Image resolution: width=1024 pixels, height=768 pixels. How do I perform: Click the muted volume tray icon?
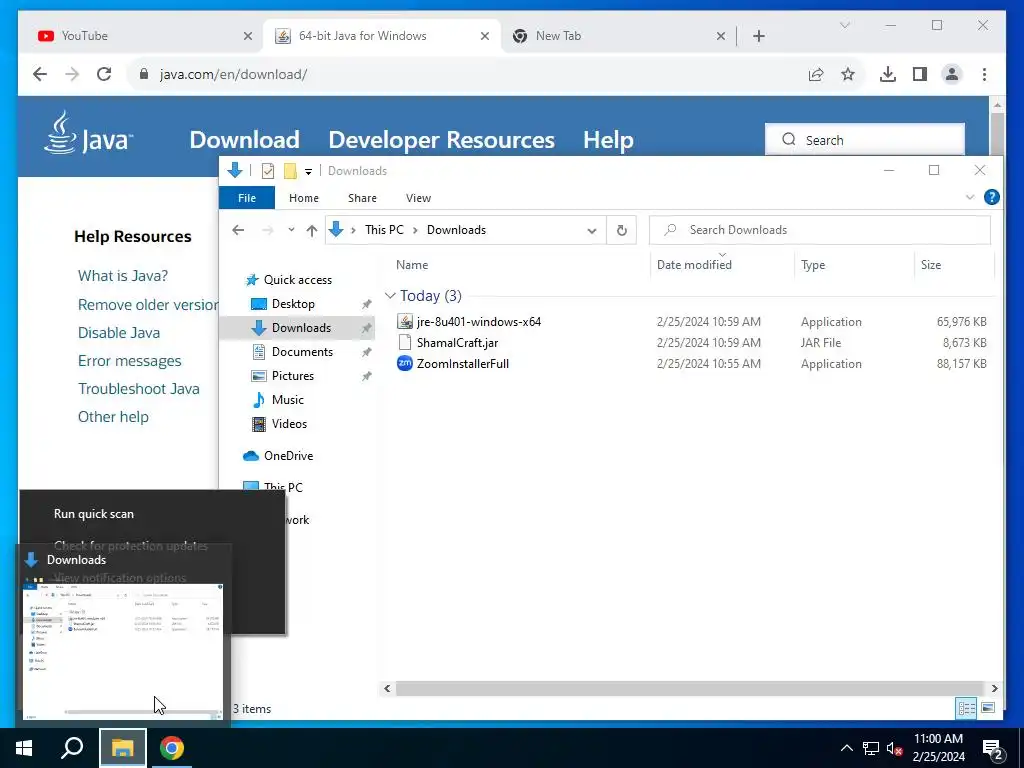point(894,748)
